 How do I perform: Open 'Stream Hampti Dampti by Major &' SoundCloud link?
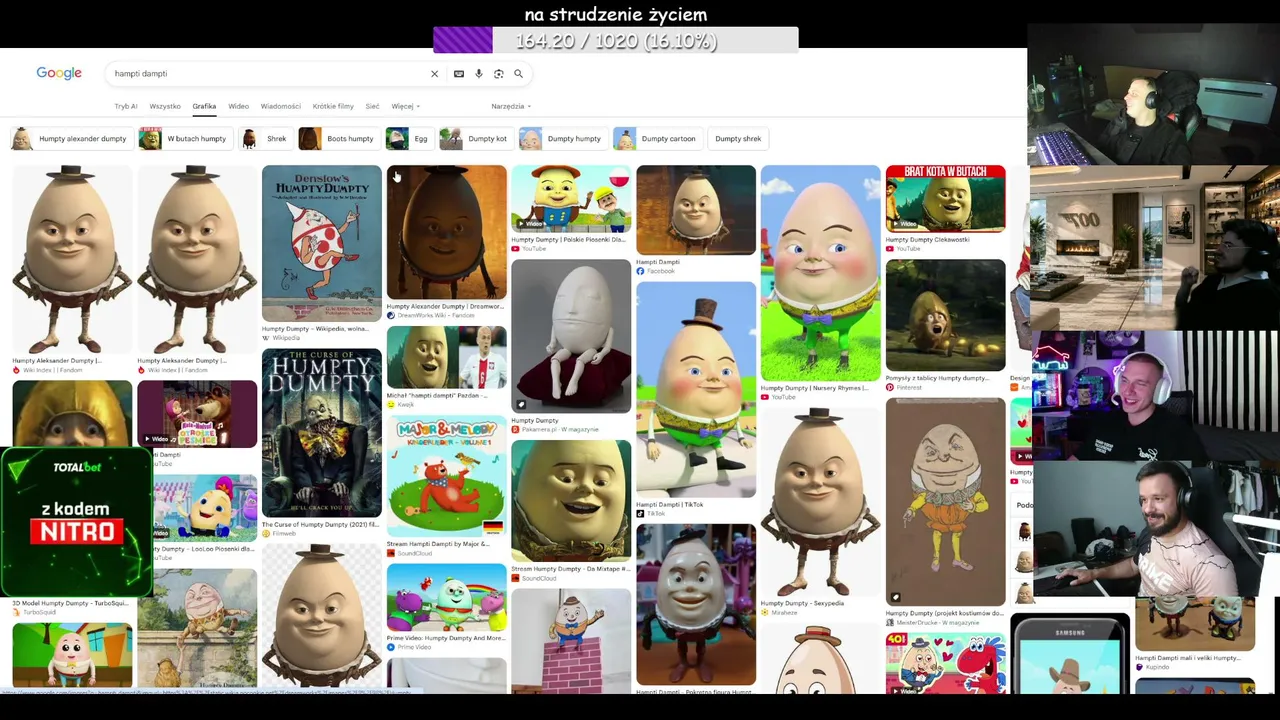[438, 544]
